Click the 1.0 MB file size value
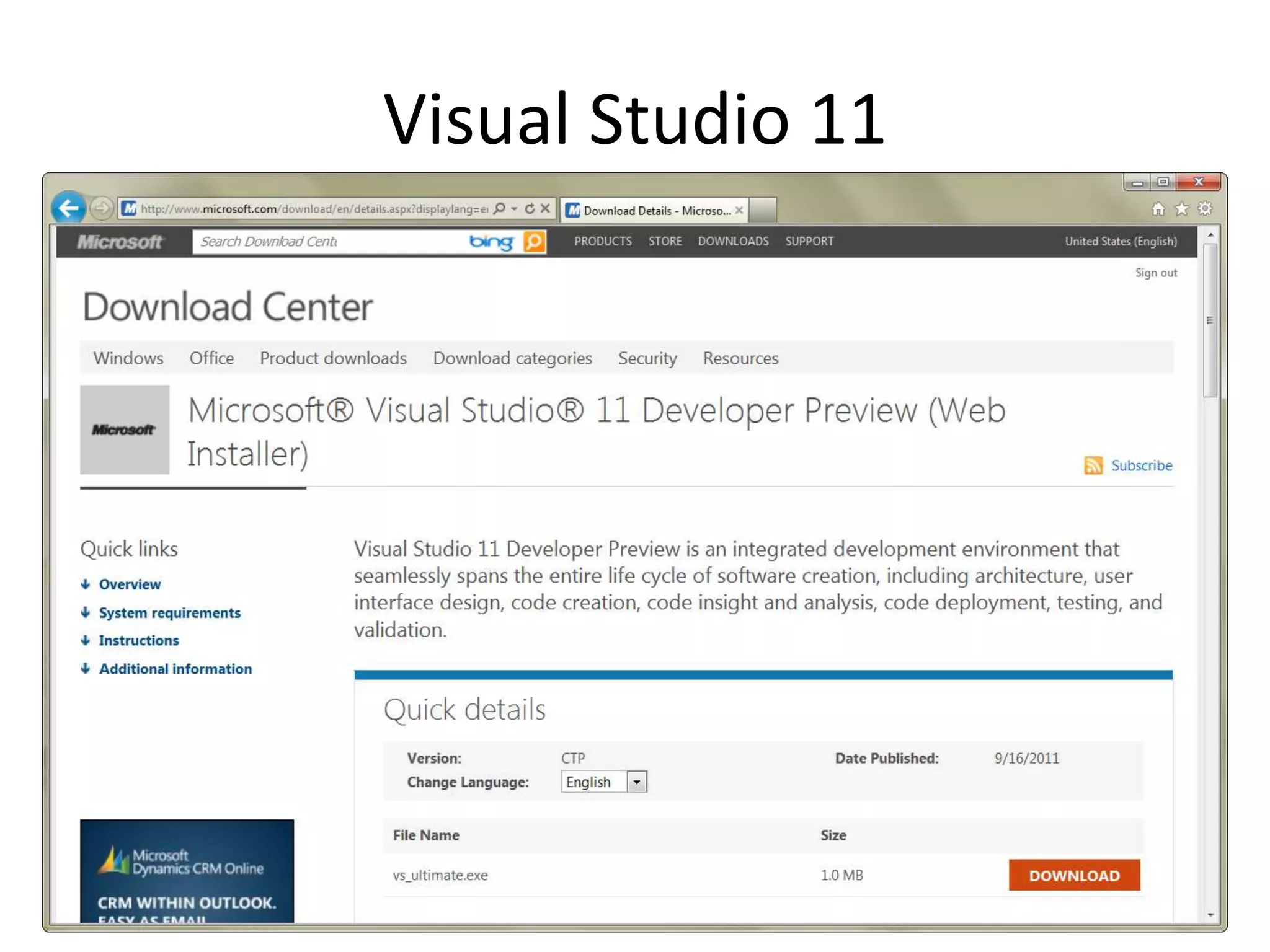This screenshot has height=952, width=1270. (841, 875)
